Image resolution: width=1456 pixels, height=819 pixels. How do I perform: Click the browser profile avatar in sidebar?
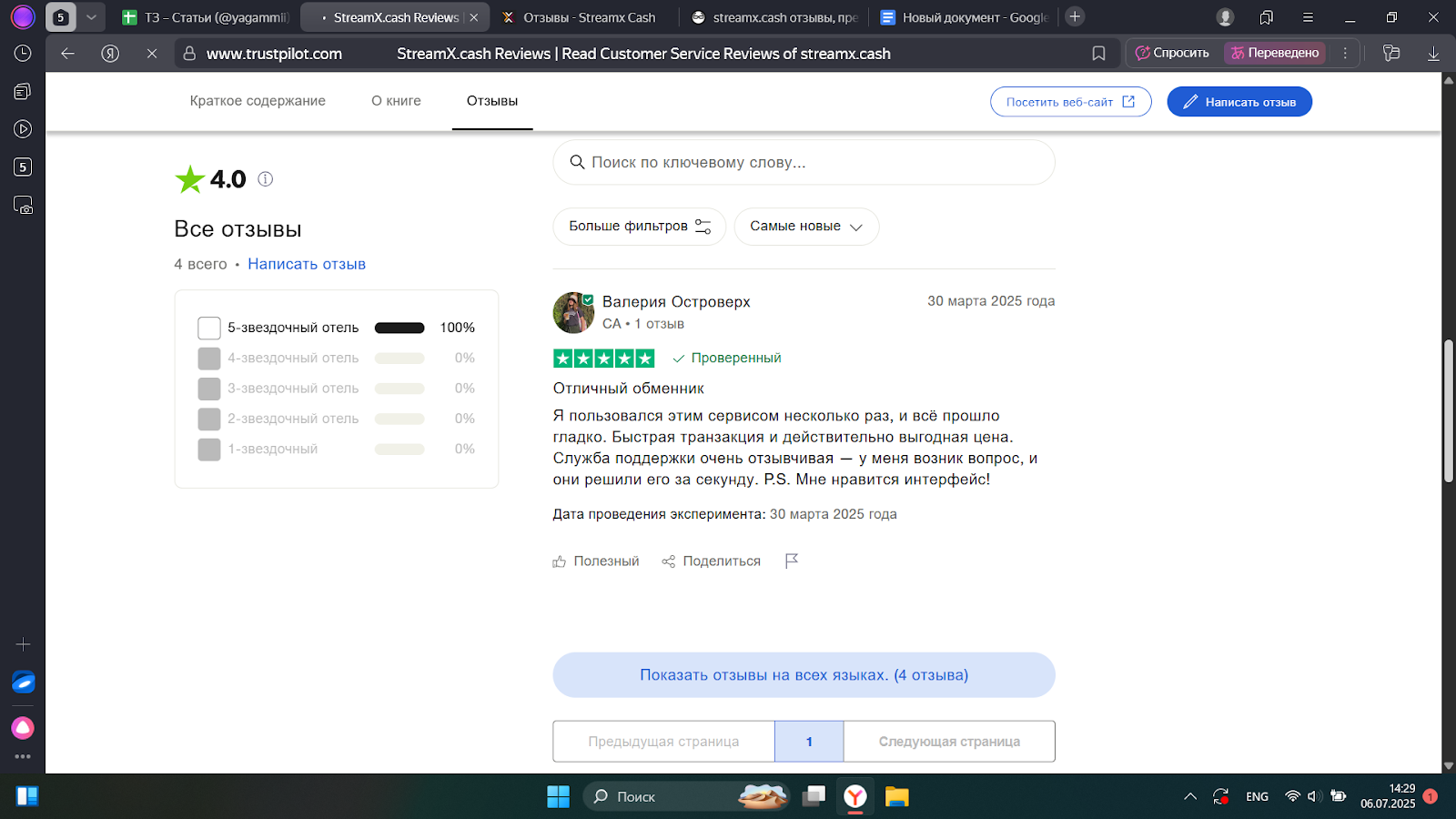click(23, 16)
